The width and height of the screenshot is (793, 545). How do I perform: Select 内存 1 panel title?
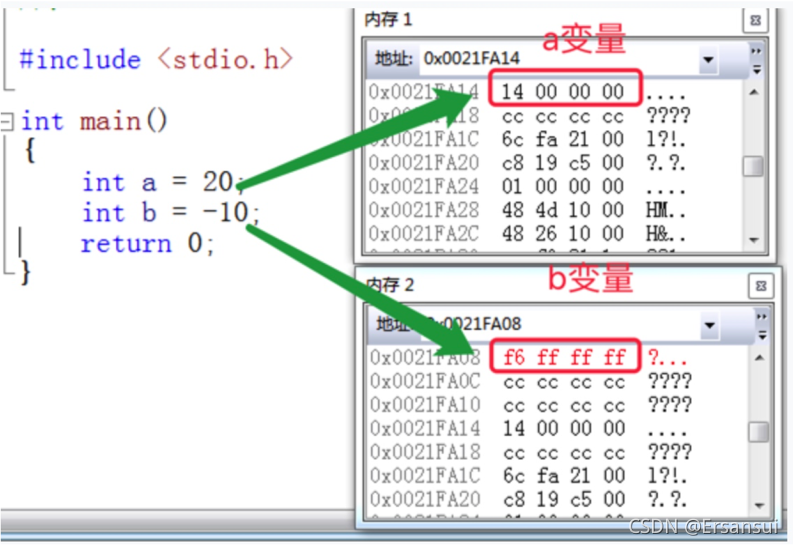pos(388,20)
